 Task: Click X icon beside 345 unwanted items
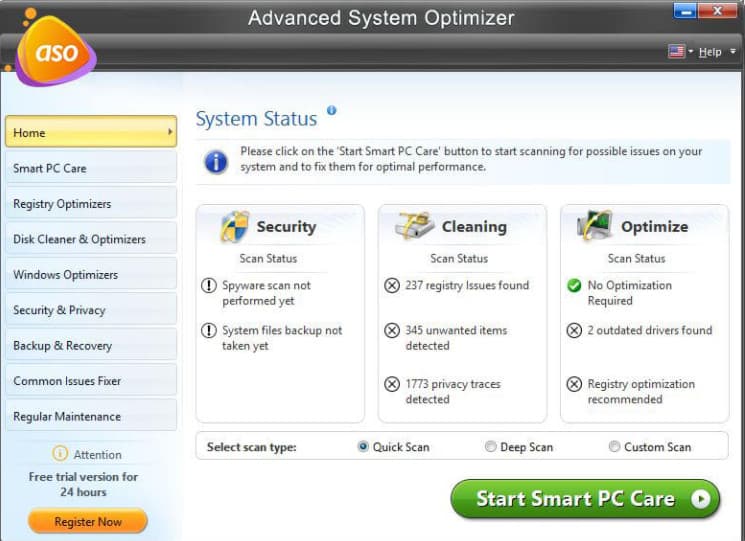pyautogui.click(x=392, y=330)
